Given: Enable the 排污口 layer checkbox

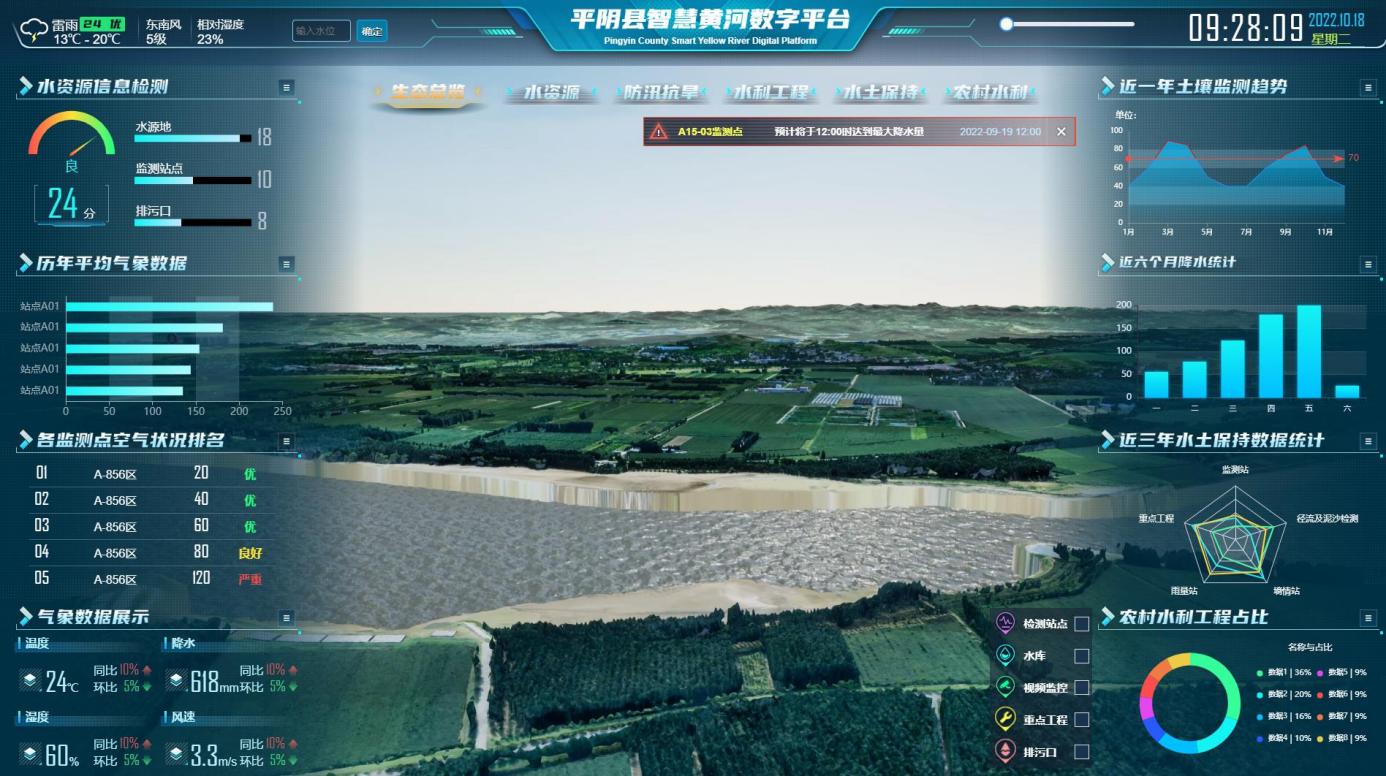Looking at the screenshot, I should (1081, 752).
